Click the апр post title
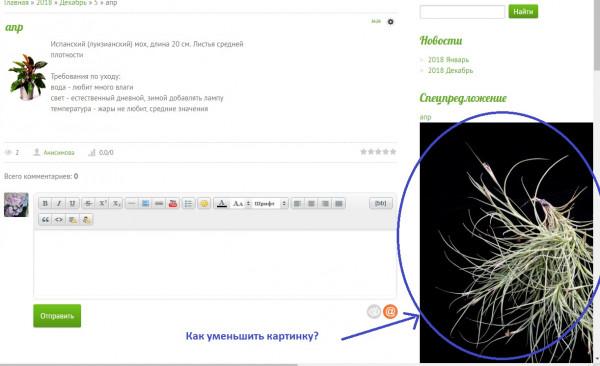600x366 pixels. [x=14, y=28]
